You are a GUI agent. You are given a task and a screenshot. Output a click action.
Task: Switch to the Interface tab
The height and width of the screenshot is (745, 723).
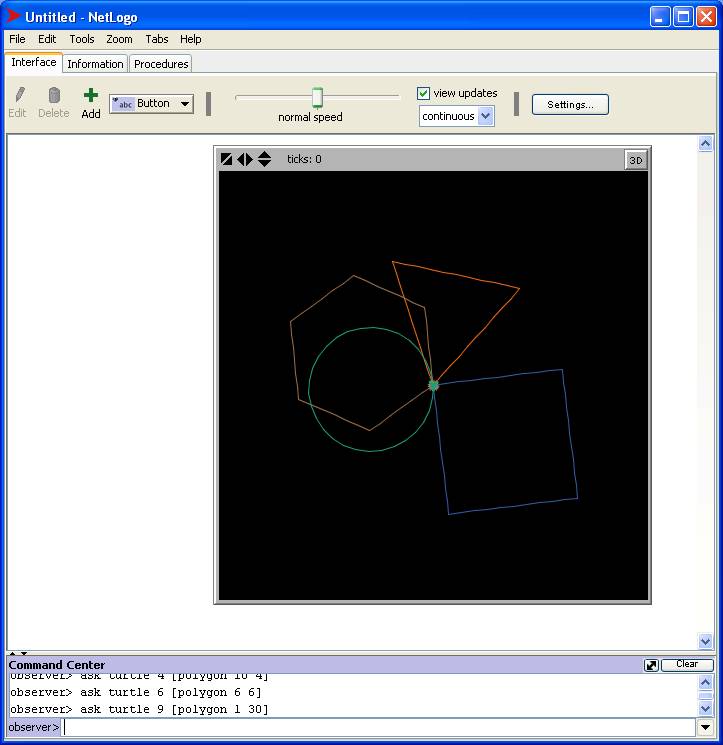(x=34, y=62)
